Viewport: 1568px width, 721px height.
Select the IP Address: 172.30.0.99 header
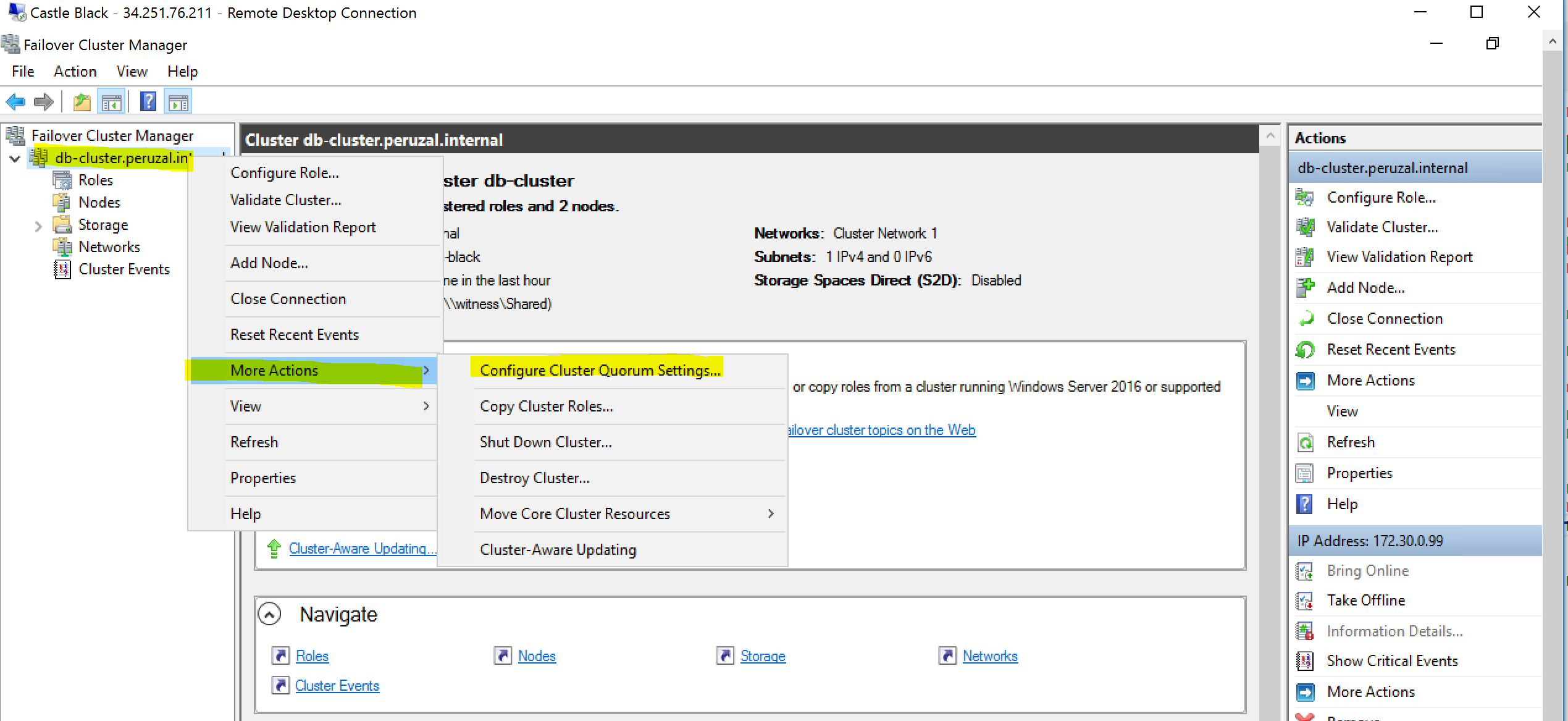[1415, 541]
